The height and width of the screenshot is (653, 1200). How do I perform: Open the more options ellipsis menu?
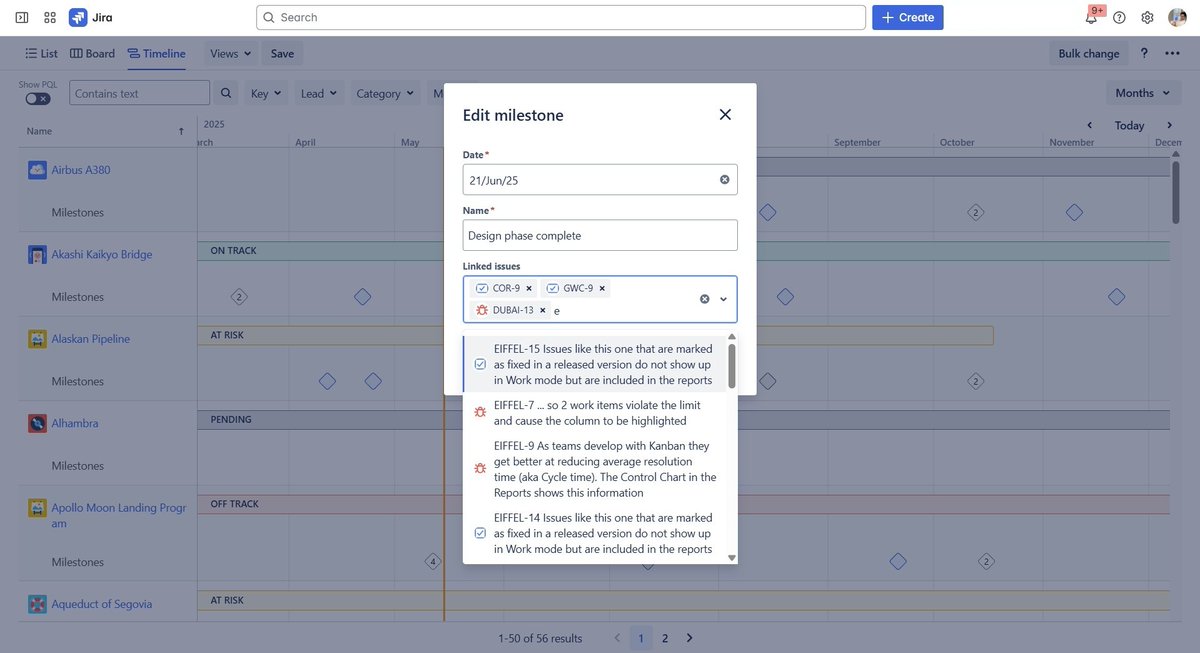[x=1172, y=53]
